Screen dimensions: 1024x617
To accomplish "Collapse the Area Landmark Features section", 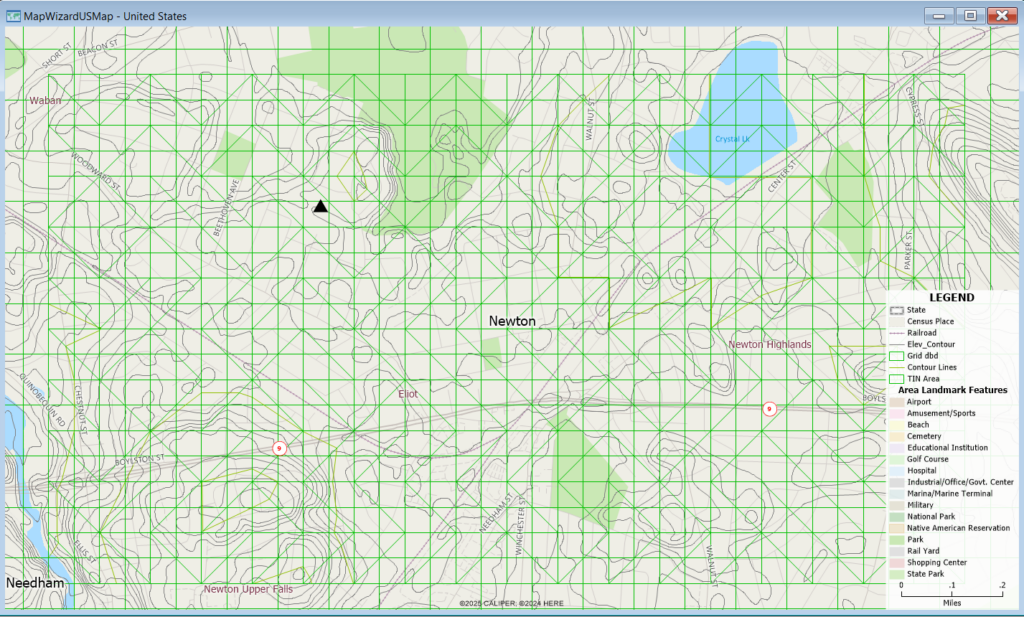I will (954, 390).
